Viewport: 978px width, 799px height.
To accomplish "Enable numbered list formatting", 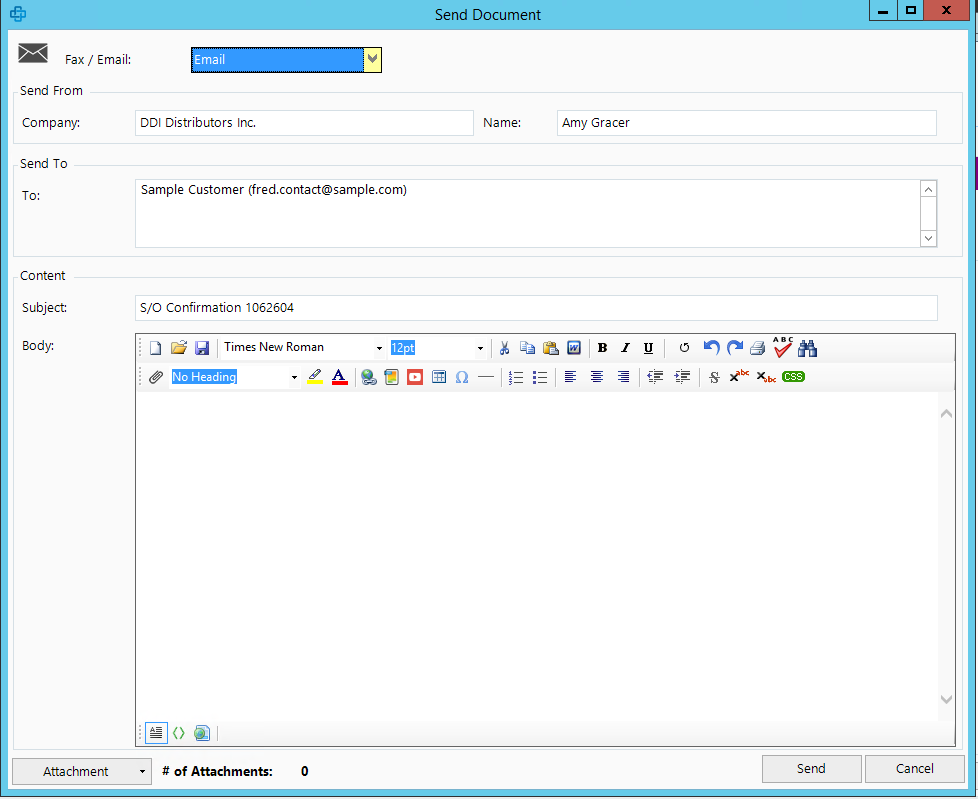I will click(x=516, y=377).
